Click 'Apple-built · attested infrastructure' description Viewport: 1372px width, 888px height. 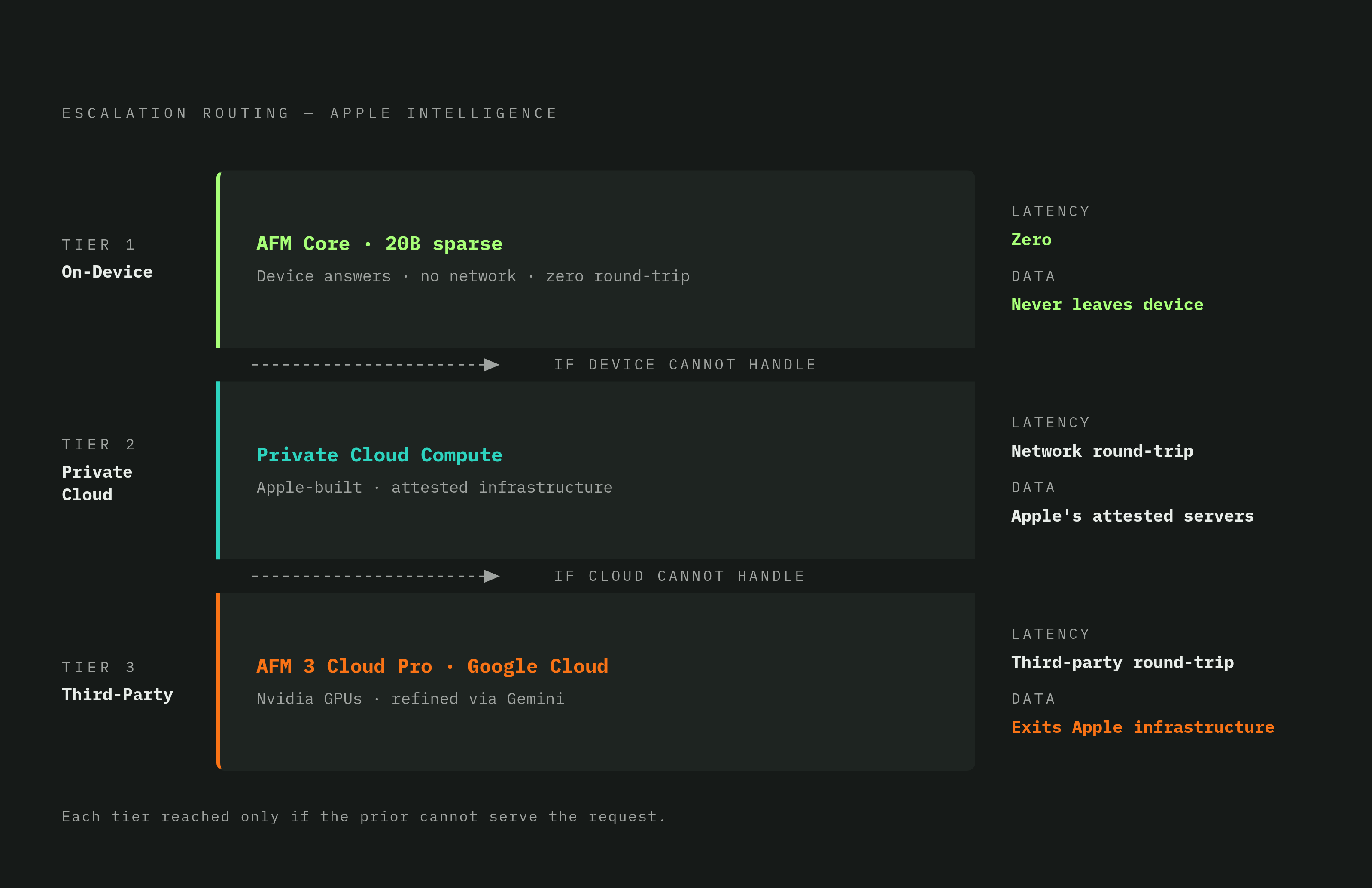tap(435, 488)
